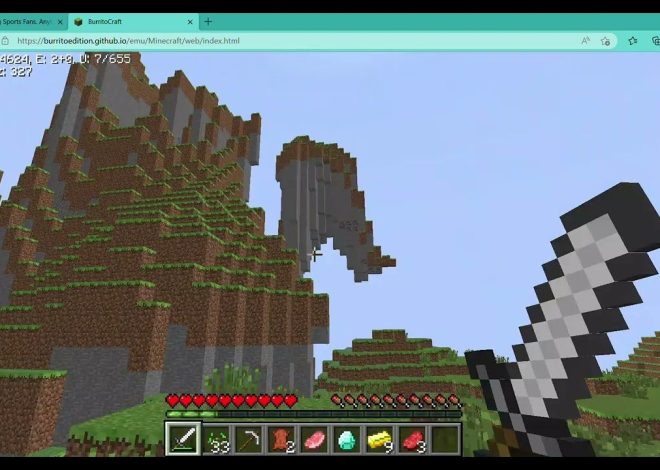
Task: Add this page to favorites star icon
Action: pyautogui.click(x=605, y=41)
